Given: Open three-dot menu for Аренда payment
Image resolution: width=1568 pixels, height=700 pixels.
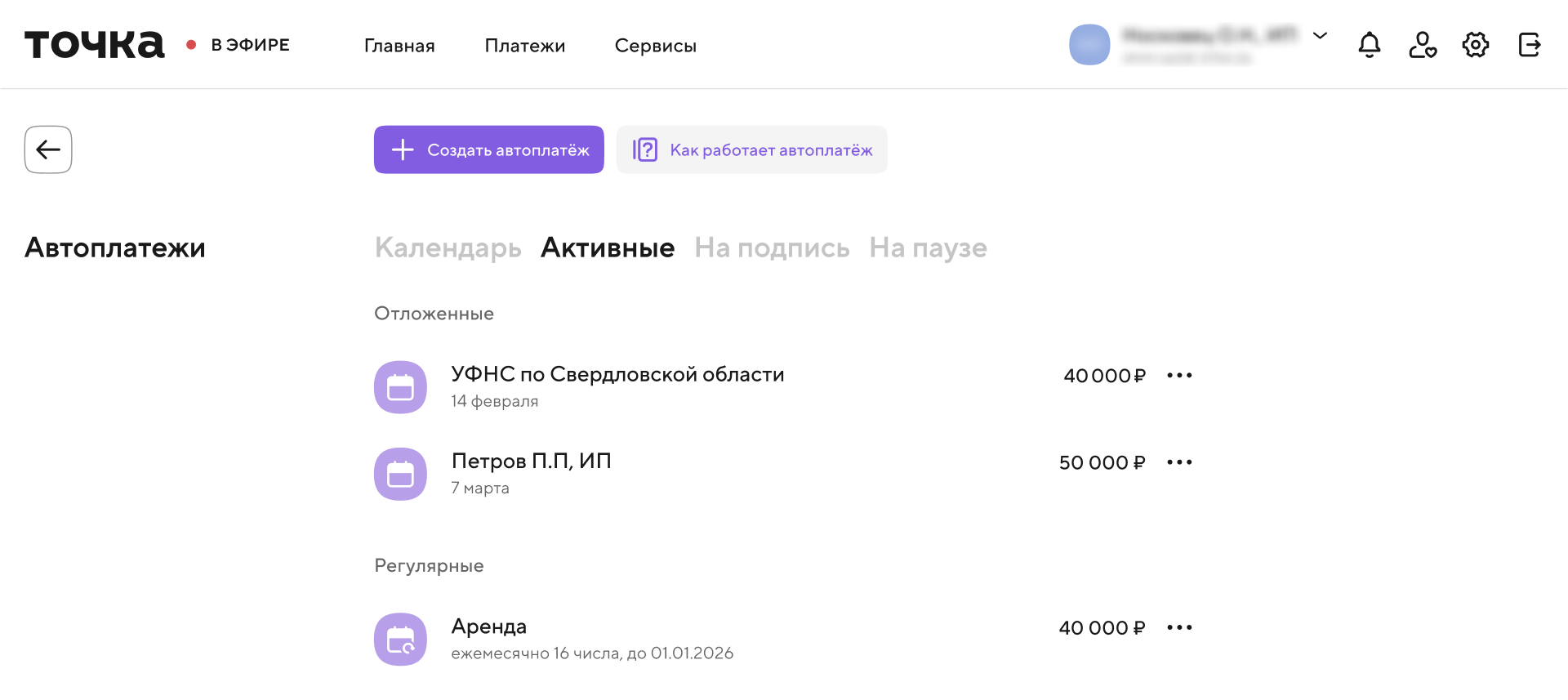Looking at the screenshot, I should [1179, 628].
